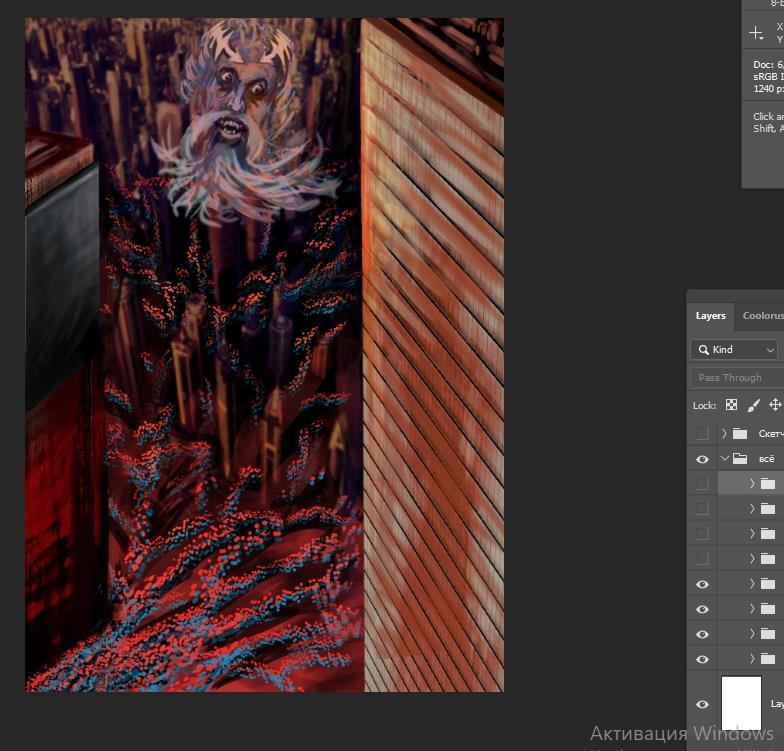Click the lock transparent pixels icon
The image size is (784, 751).
[x=731, y=405]
